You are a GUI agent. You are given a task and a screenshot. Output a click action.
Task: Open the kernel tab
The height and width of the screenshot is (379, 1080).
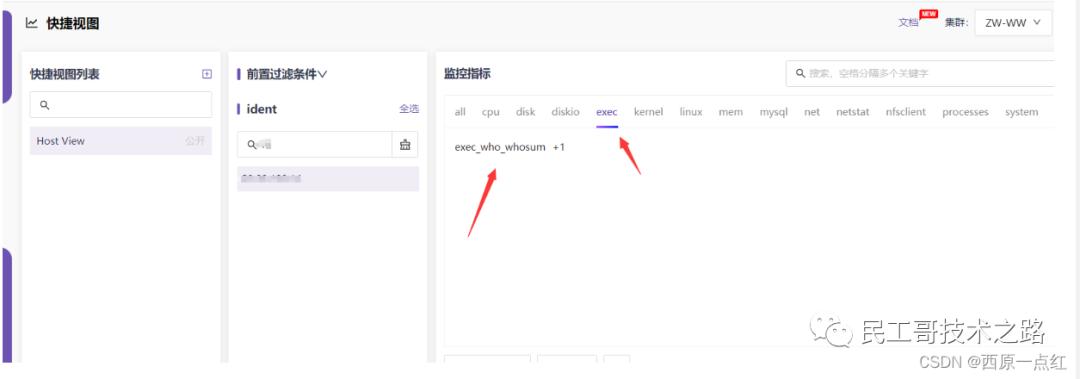[648, 112]
